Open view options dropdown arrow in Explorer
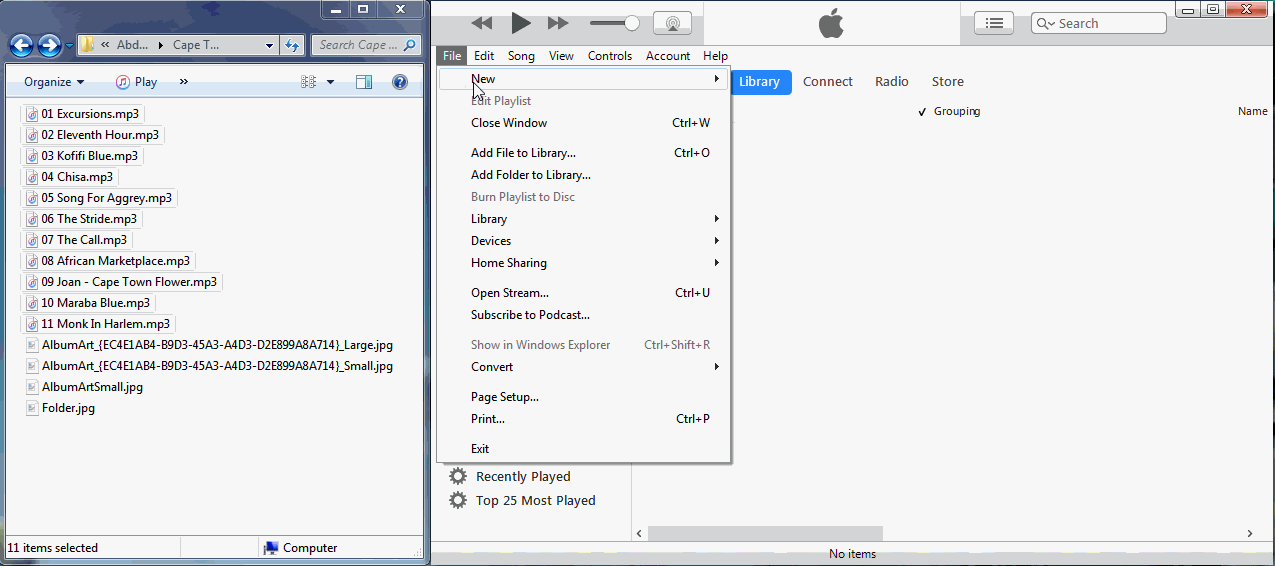The height and width of the screenshot is (566, 1275). click(x=331, y=82)
